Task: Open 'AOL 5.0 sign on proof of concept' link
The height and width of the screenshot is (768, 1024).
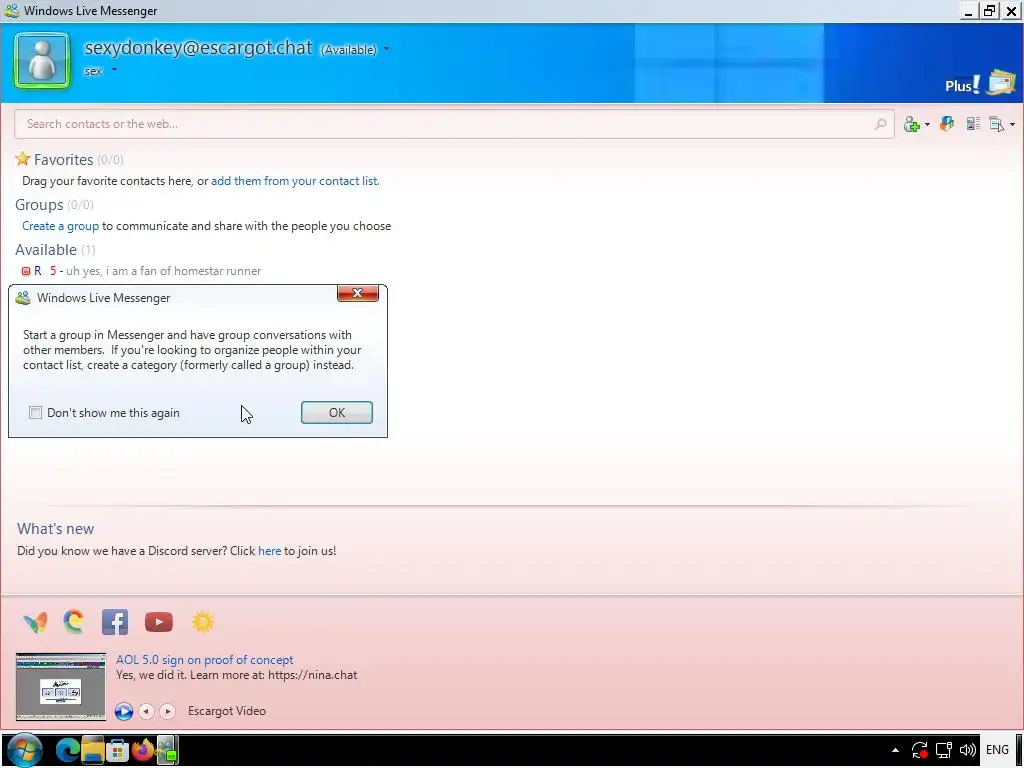Action: [x=204, y=660]
